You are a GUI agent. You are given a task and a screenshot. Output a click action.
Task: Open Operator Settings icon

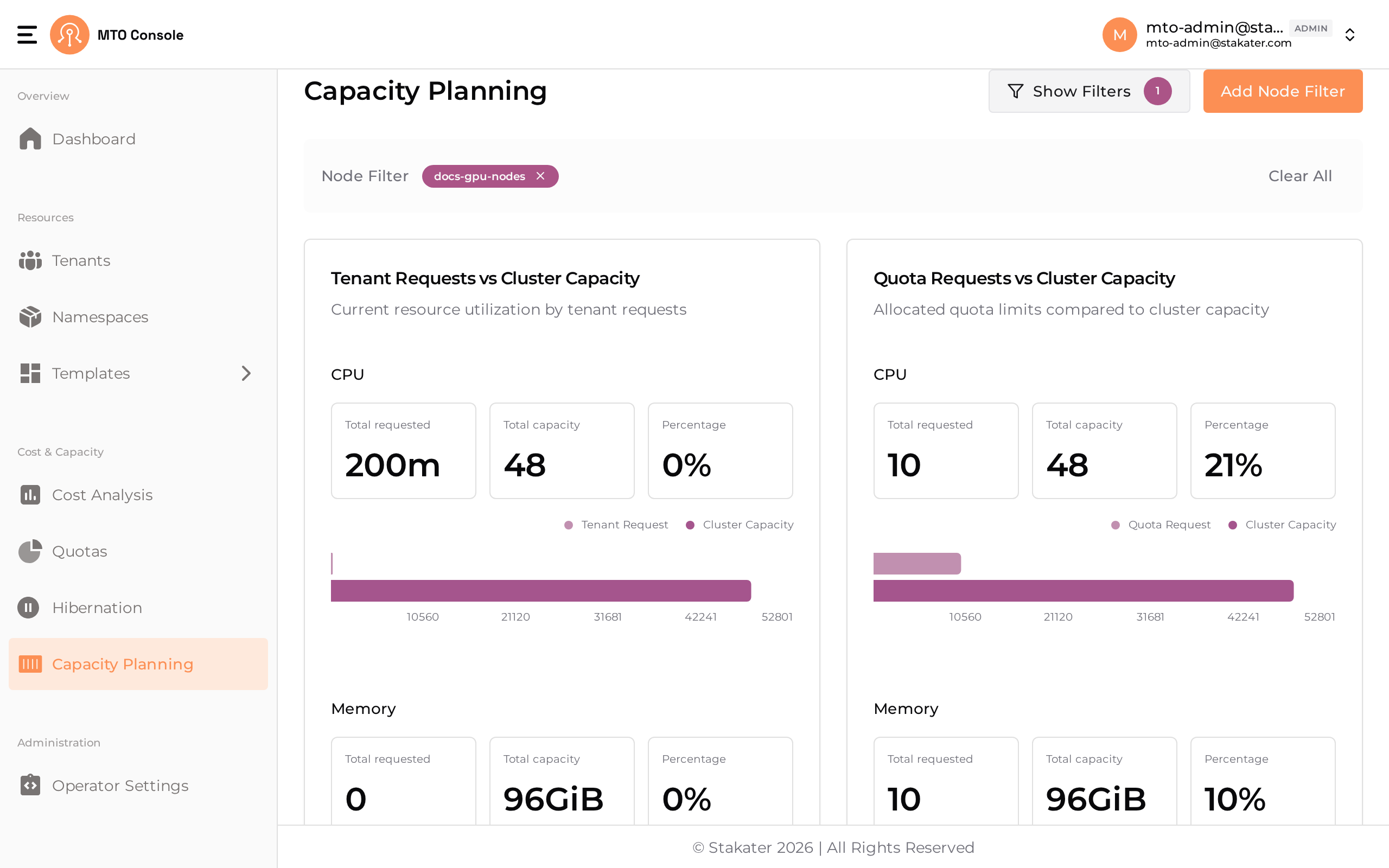pos(30,785)
